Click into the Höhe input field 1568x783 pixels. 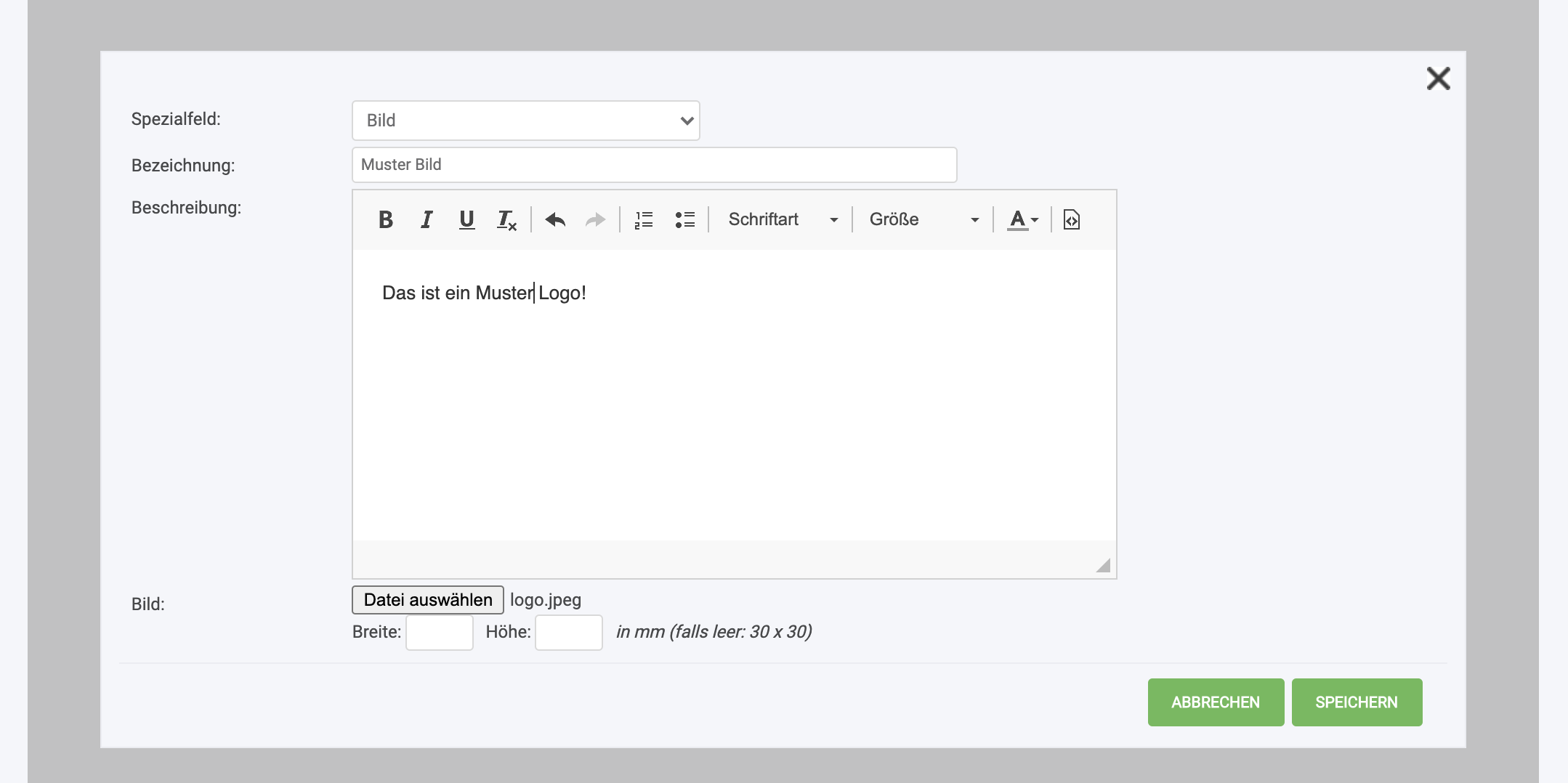[x=569, y=633]
